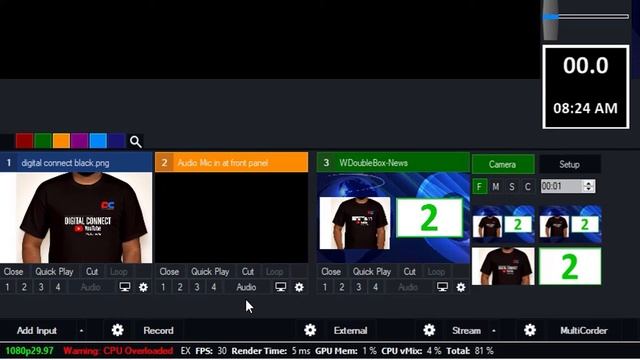Select large green 2 camera preset thumbnail
The height and width of the screenshot is (360, 640).
[570, 266]
